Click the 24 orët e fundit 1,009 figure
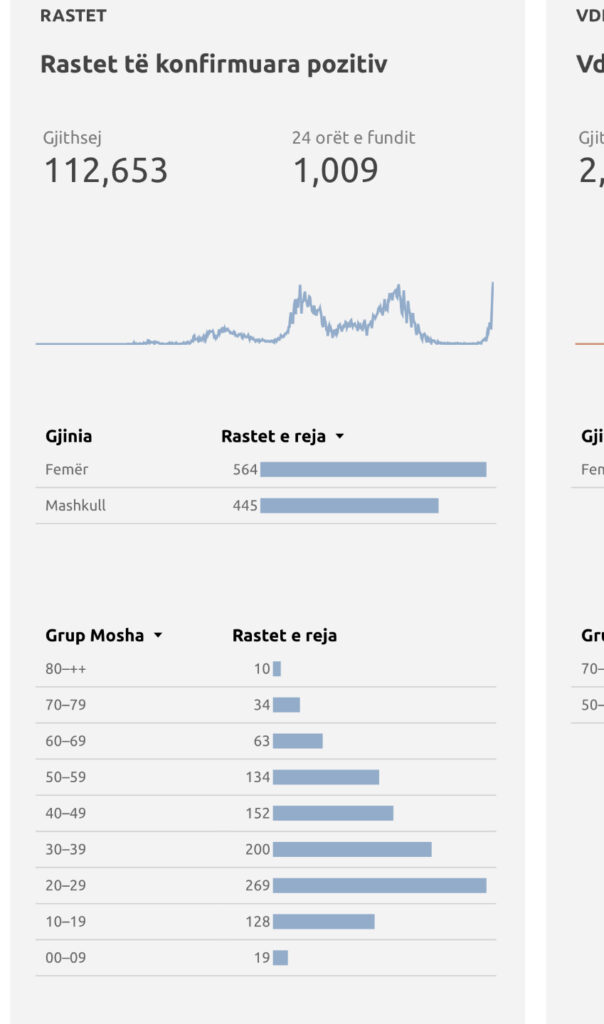Image resolution: width=604 pixels, height=1024 pixels. tap(336, 170)
